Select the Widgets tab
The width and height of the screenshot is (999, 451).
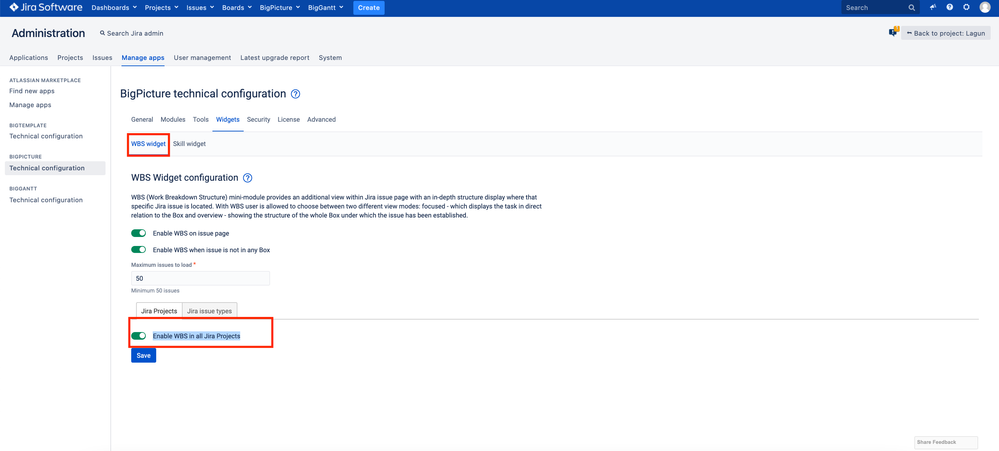(228, 119)
